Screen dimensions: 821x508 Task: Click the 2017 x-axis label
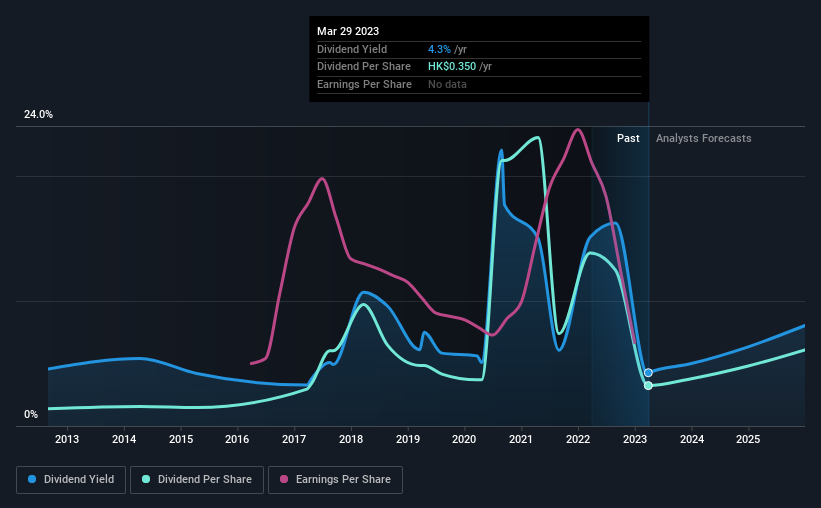(x=294, y=439)
